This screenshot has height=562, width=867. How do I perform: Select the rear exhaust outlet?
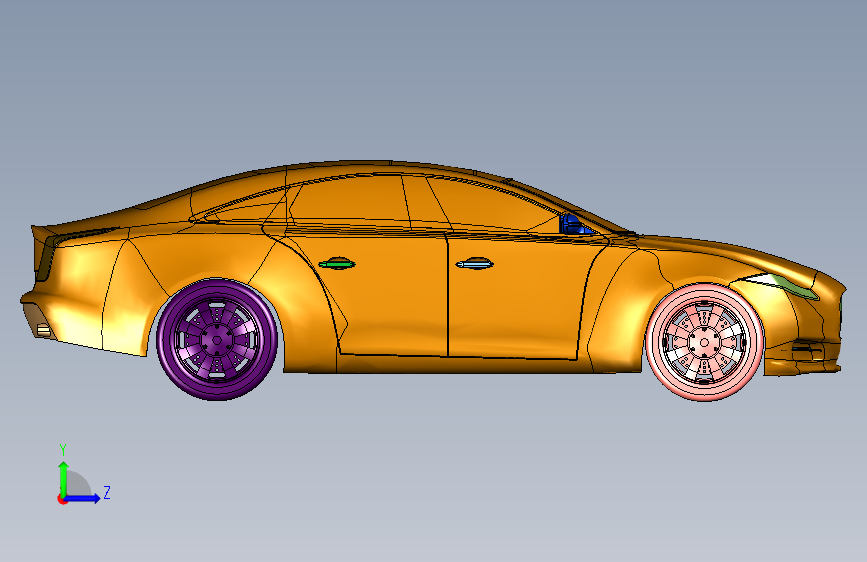[43, 331]
